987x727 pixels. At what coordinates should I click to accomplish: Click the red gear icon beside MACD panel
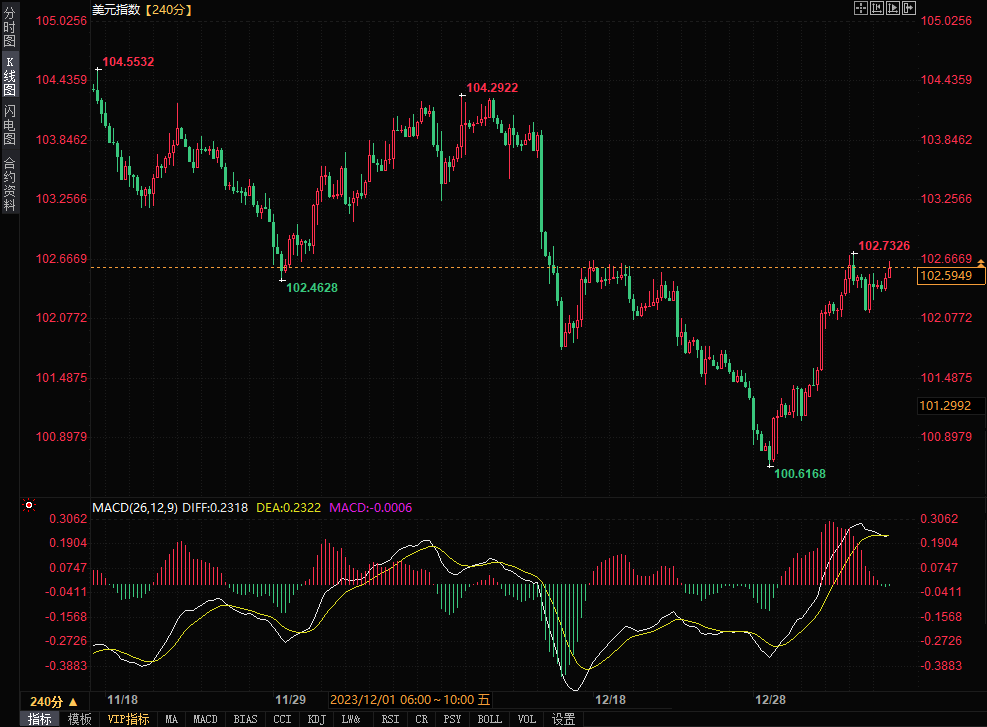(29, 507)
